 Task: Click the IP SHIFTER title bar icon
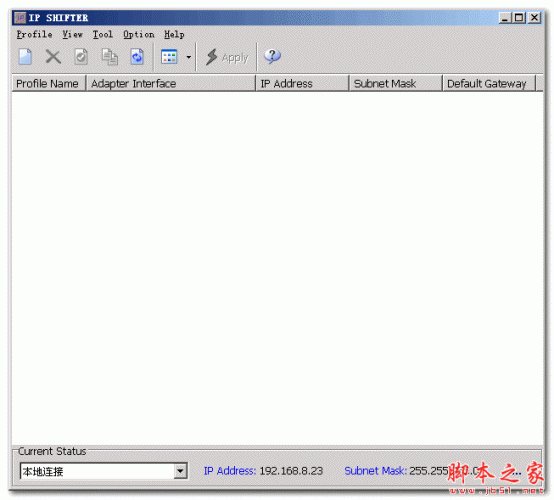point(20,17)
